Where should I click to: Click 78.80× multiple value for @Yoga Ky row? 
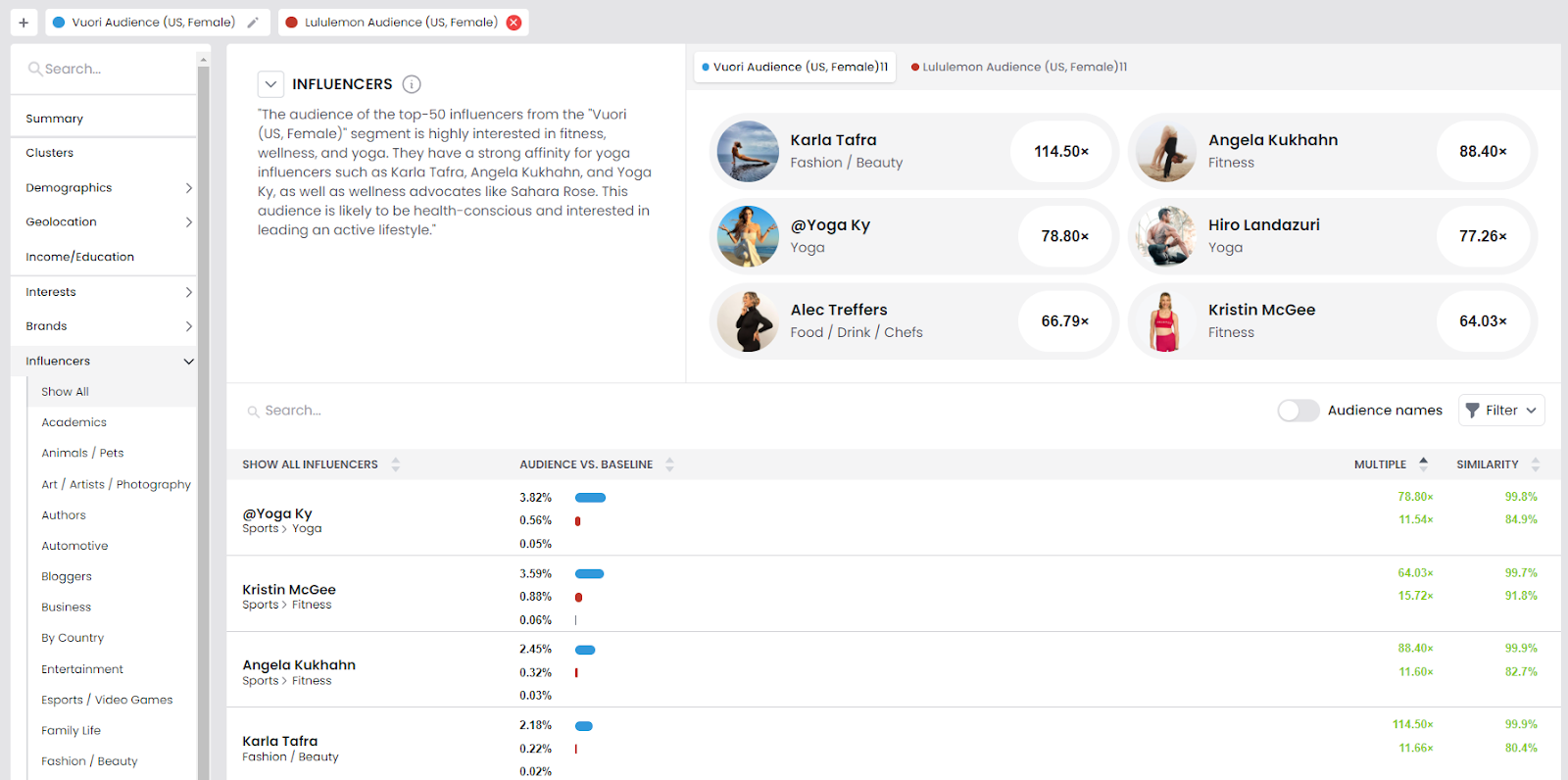(1415, 497)
